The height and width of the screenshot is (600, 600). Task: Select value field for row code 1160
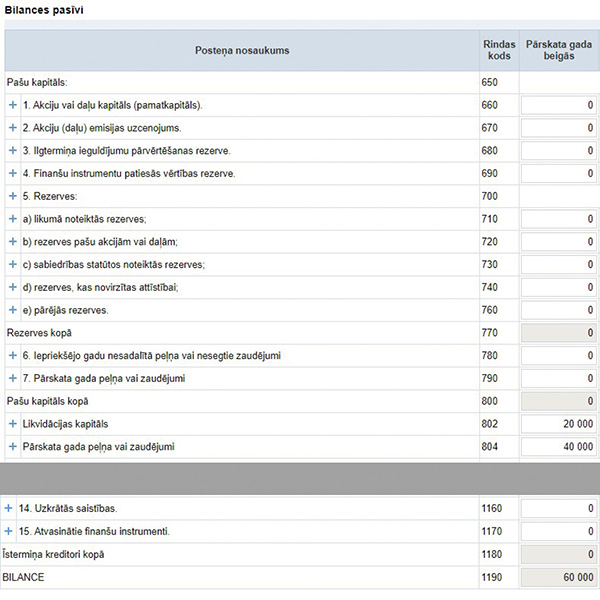click(559, 509)
